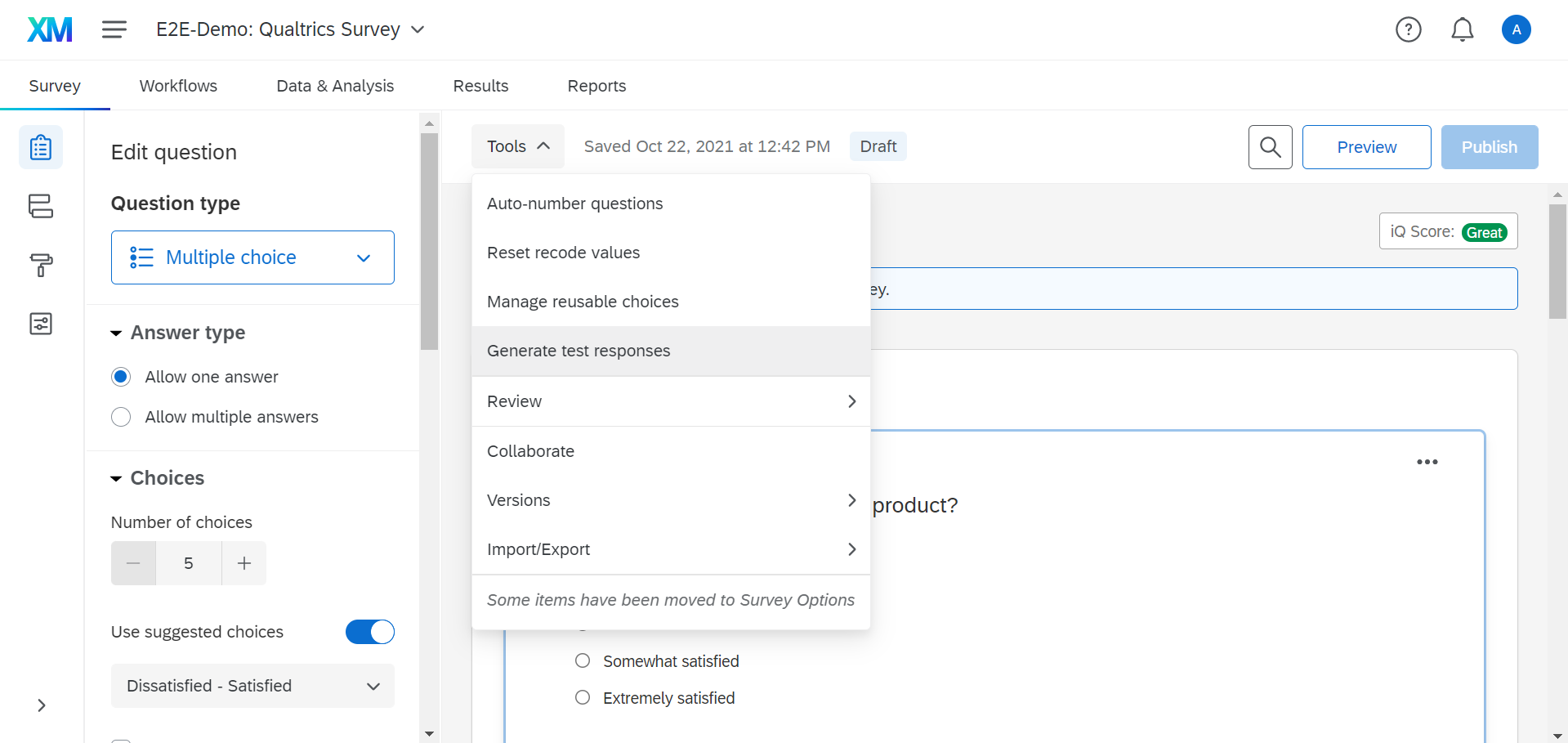Open the Dissatisfied - Satisfied dropdown
Image resolution: width=1568 pixels, height=743 pixels.
pyautogui.click(x=252, y=686)
